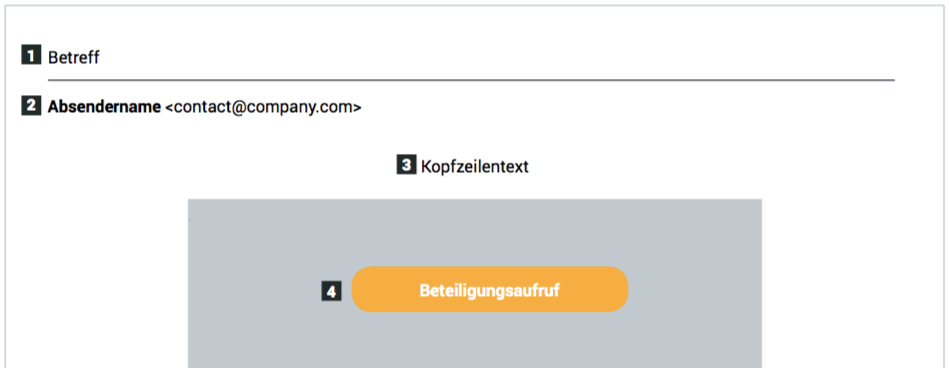Click the gray email body block
The width and height of the screenshot is (950, 368).
click(x=474, y=283)
